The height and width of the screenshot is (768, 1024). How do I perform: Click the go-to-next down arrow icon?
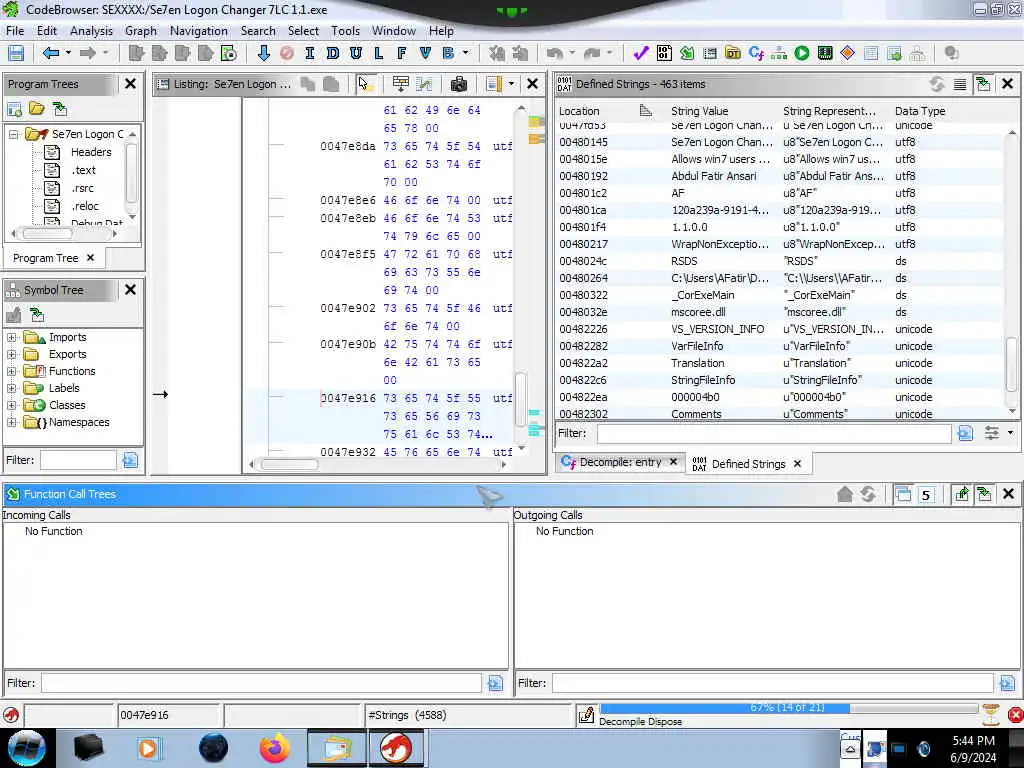[263, 54]
